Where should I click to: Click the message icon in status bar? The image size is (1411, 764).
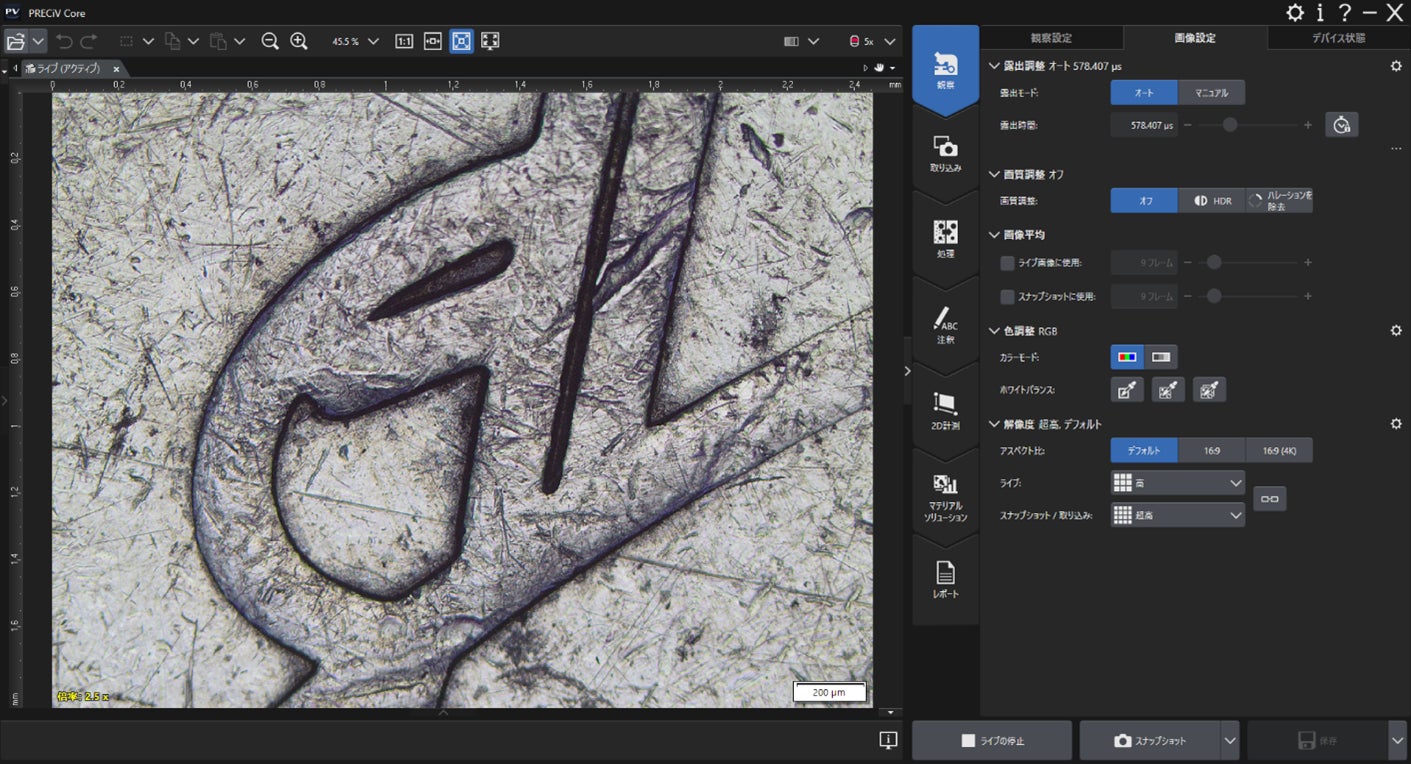tap(888, 740)
